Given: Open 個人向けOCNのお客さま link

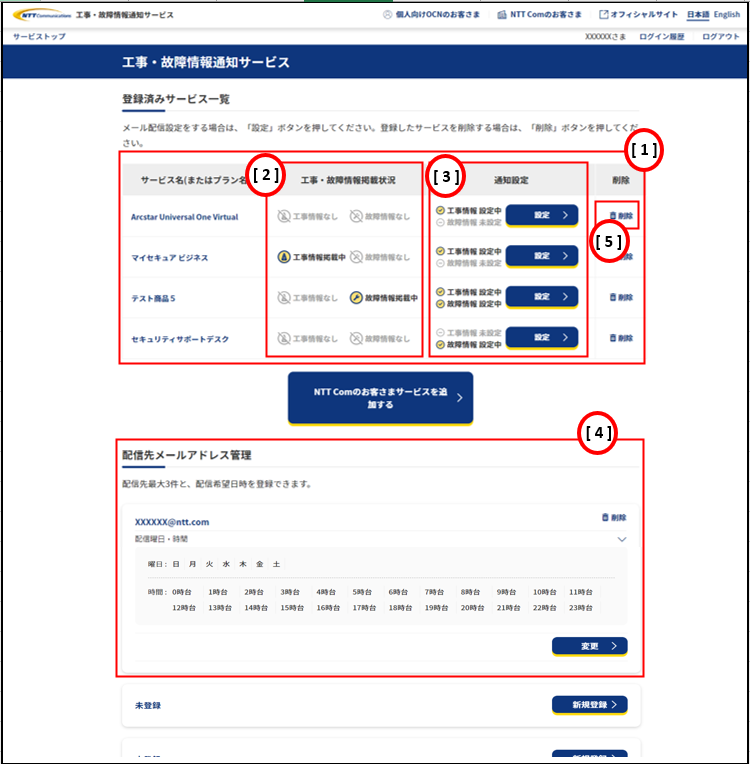Looking at the screenshot, I should pyautogui.click(x=431, y=15).
